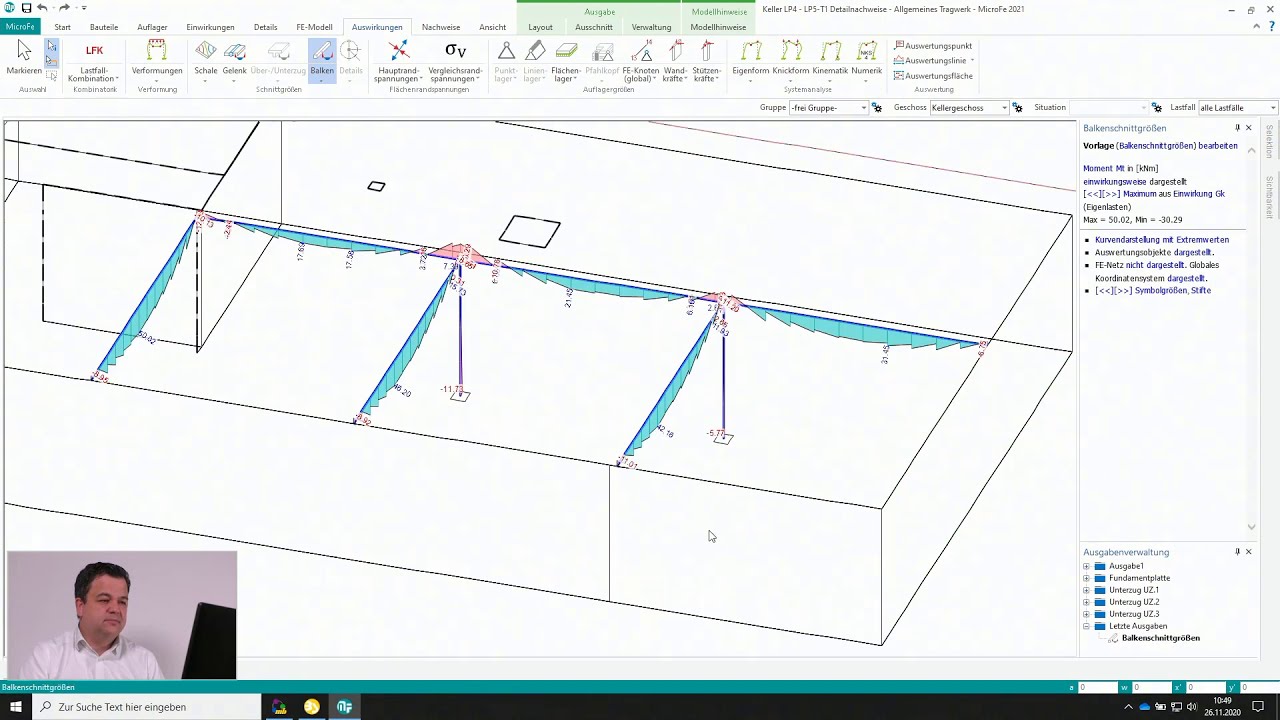Image resolution: width=1280 pixels, height=720 pixels.
Task: Undo the last action
Action: tap(42, 8)
